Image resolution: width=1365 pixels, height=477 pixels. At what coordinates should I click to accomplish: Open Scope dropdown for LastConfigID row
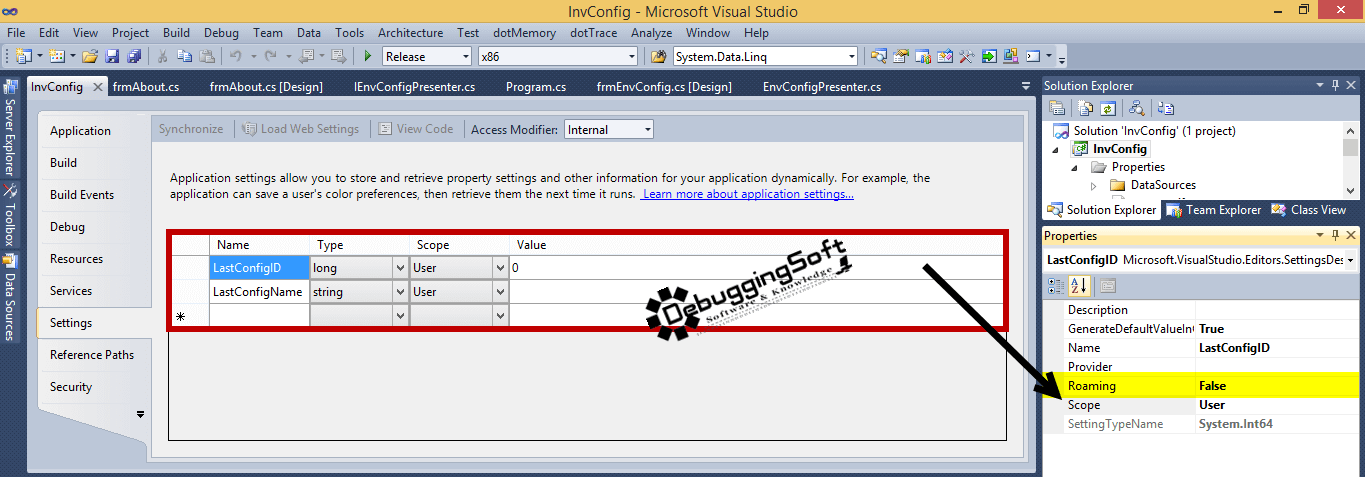(x=500, y=268)
